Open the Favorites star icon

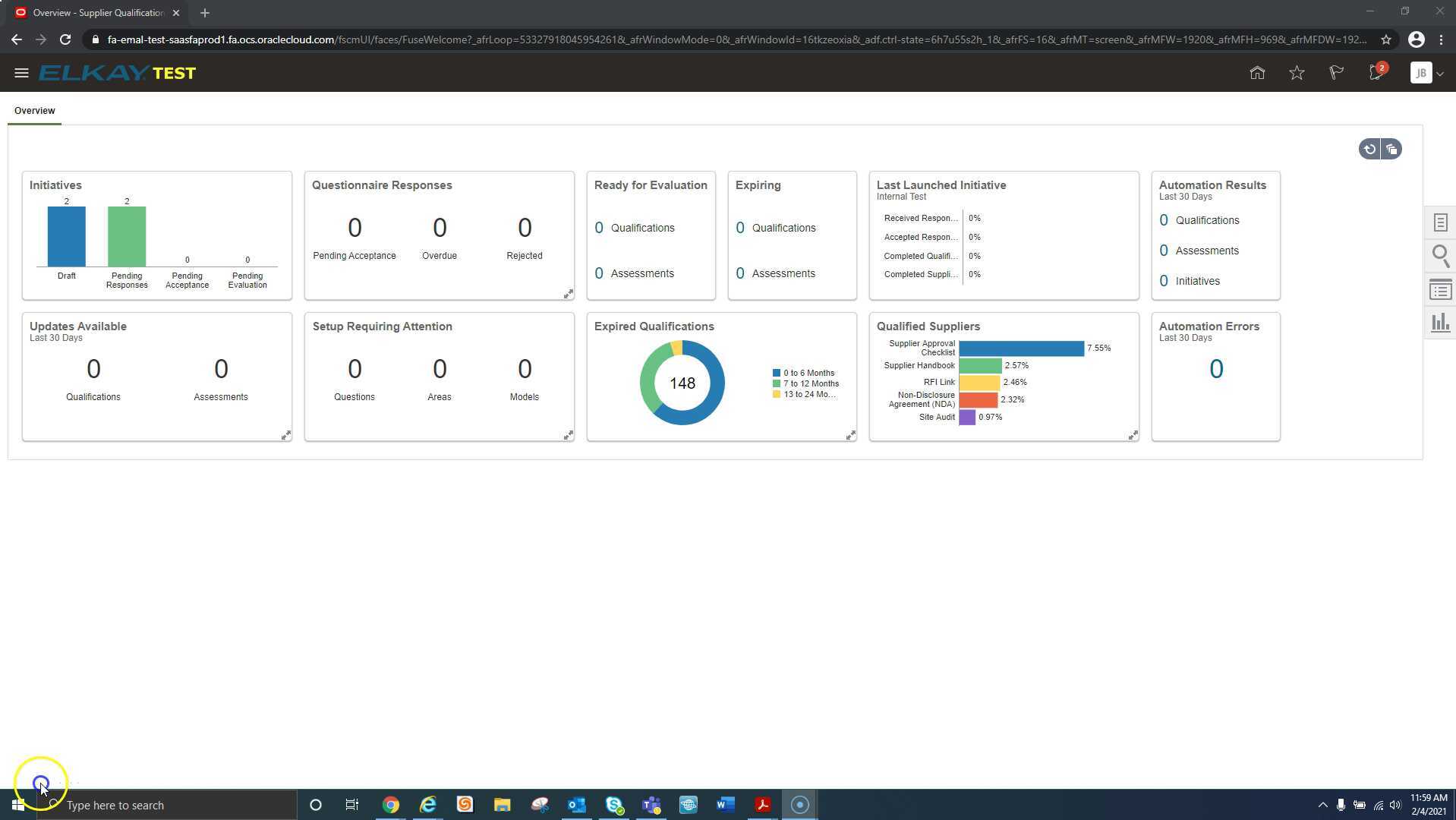tap(1297, 73)
